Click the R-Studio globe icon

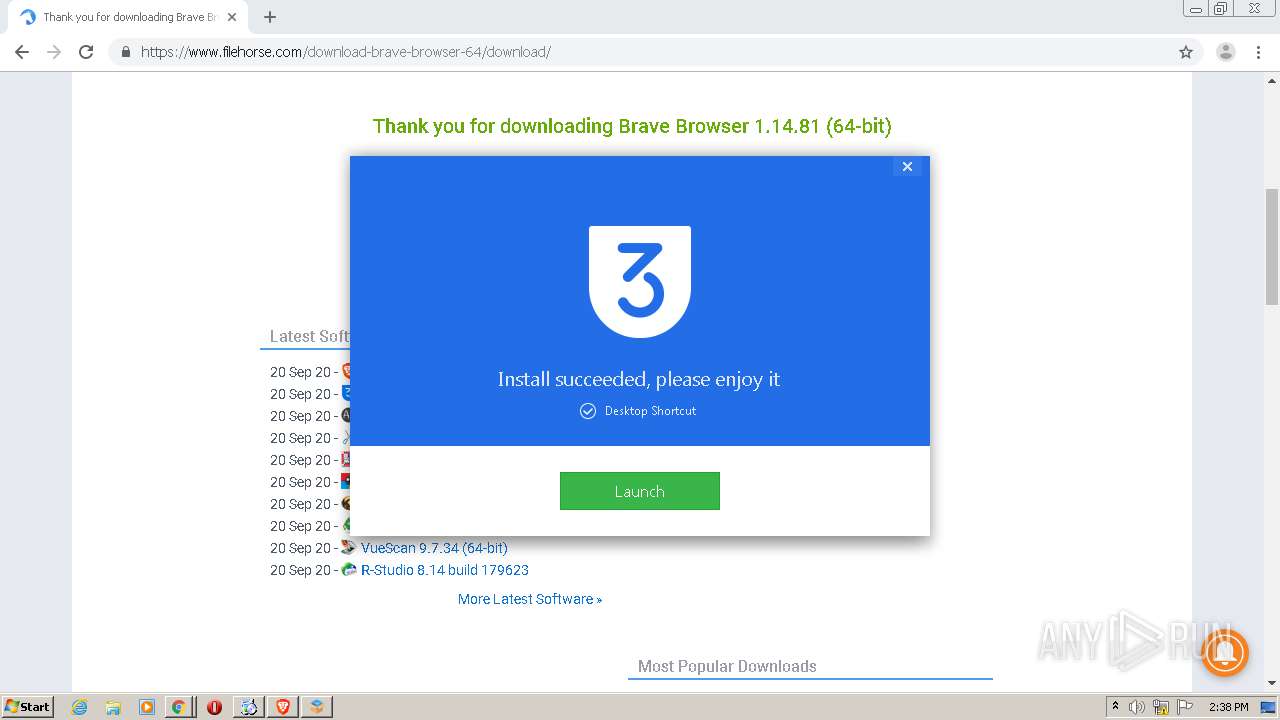point(349,570)
